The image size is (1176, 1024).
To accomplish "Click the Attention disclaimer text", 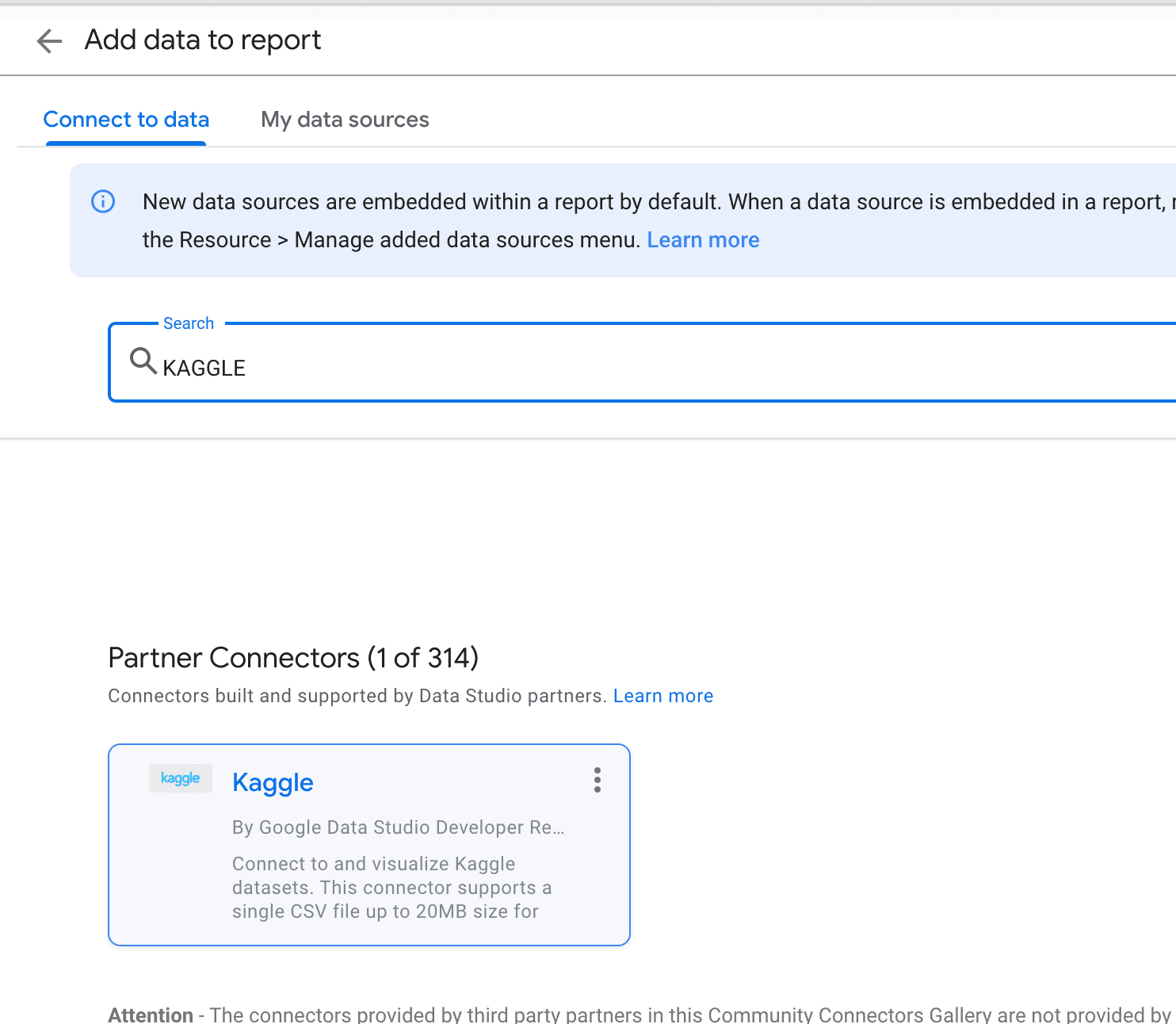I will 640,1014.
